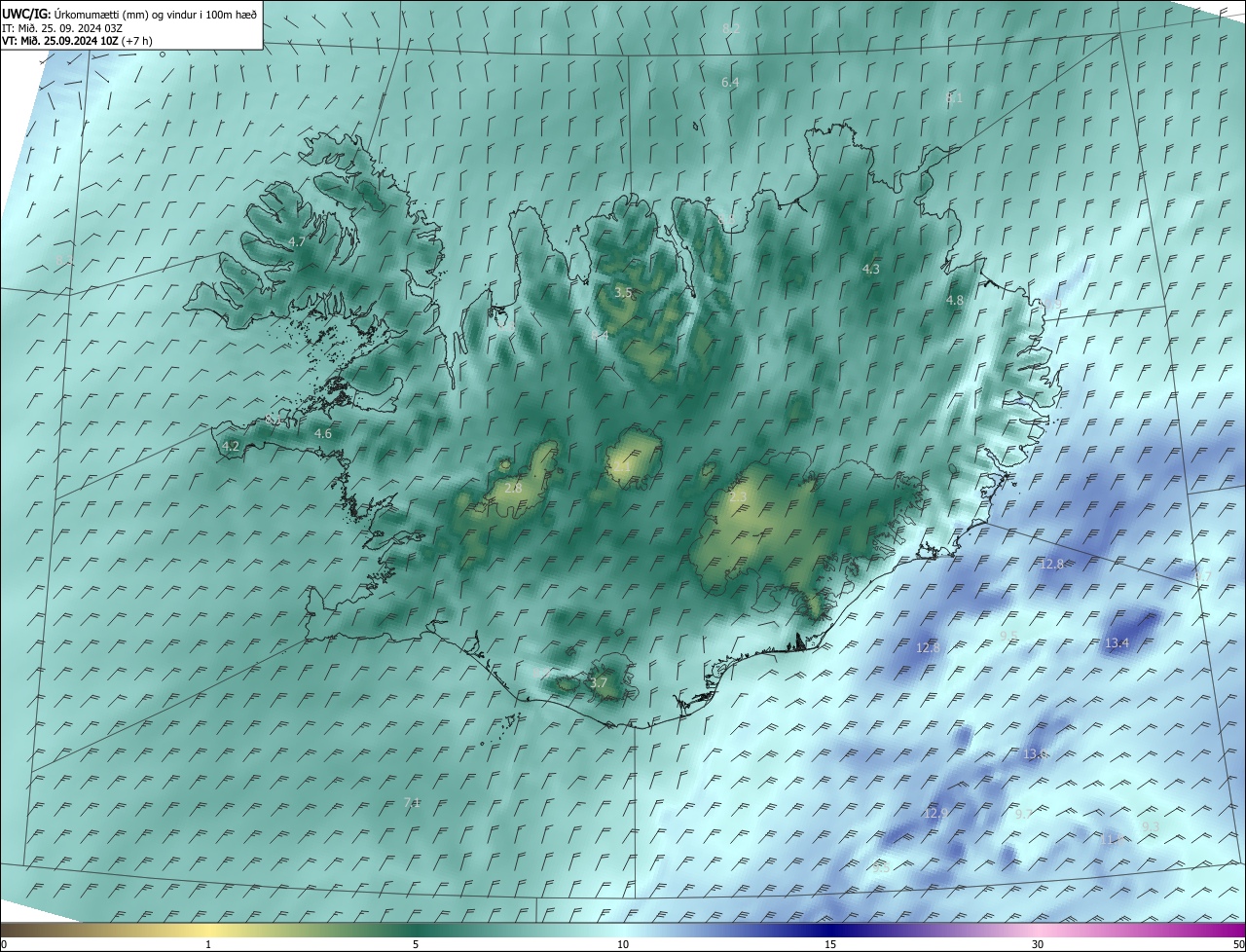The height and width of the screenshot is (952, 1246).
Task: Click the 10 label on the color scale
Action: pos(623,944)
